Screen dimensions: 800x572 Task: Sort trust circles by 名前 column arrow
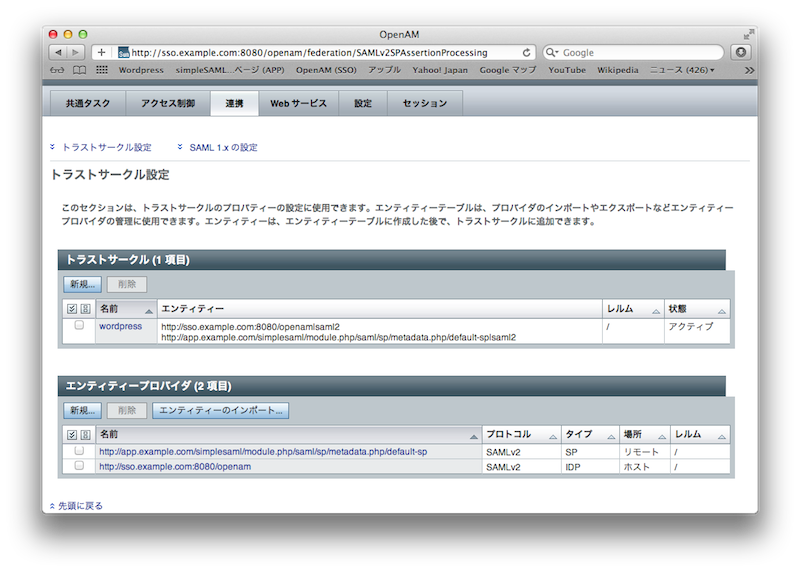point(149,310)
